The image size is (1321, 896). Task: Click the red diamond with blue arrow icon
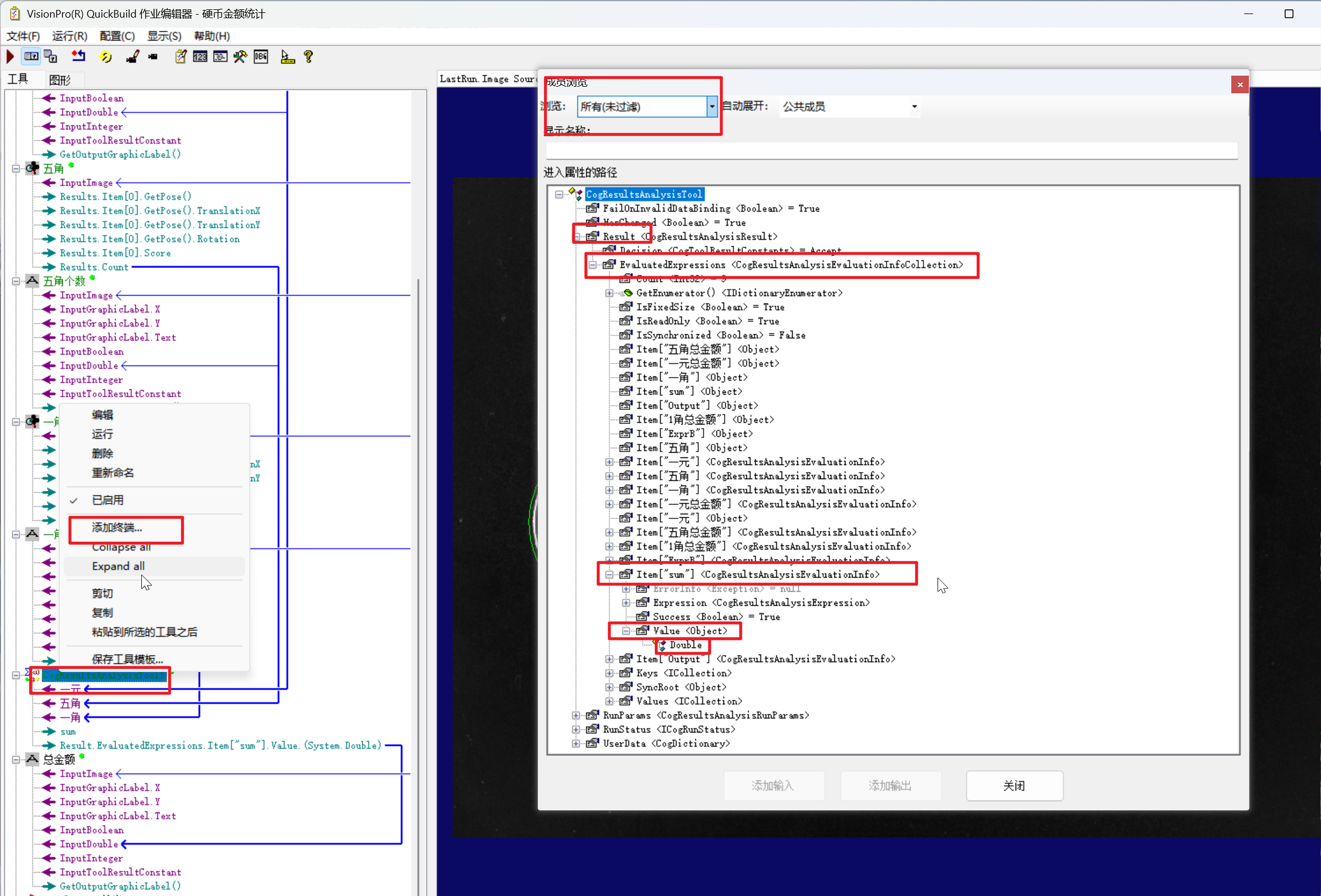coord(78,57)
